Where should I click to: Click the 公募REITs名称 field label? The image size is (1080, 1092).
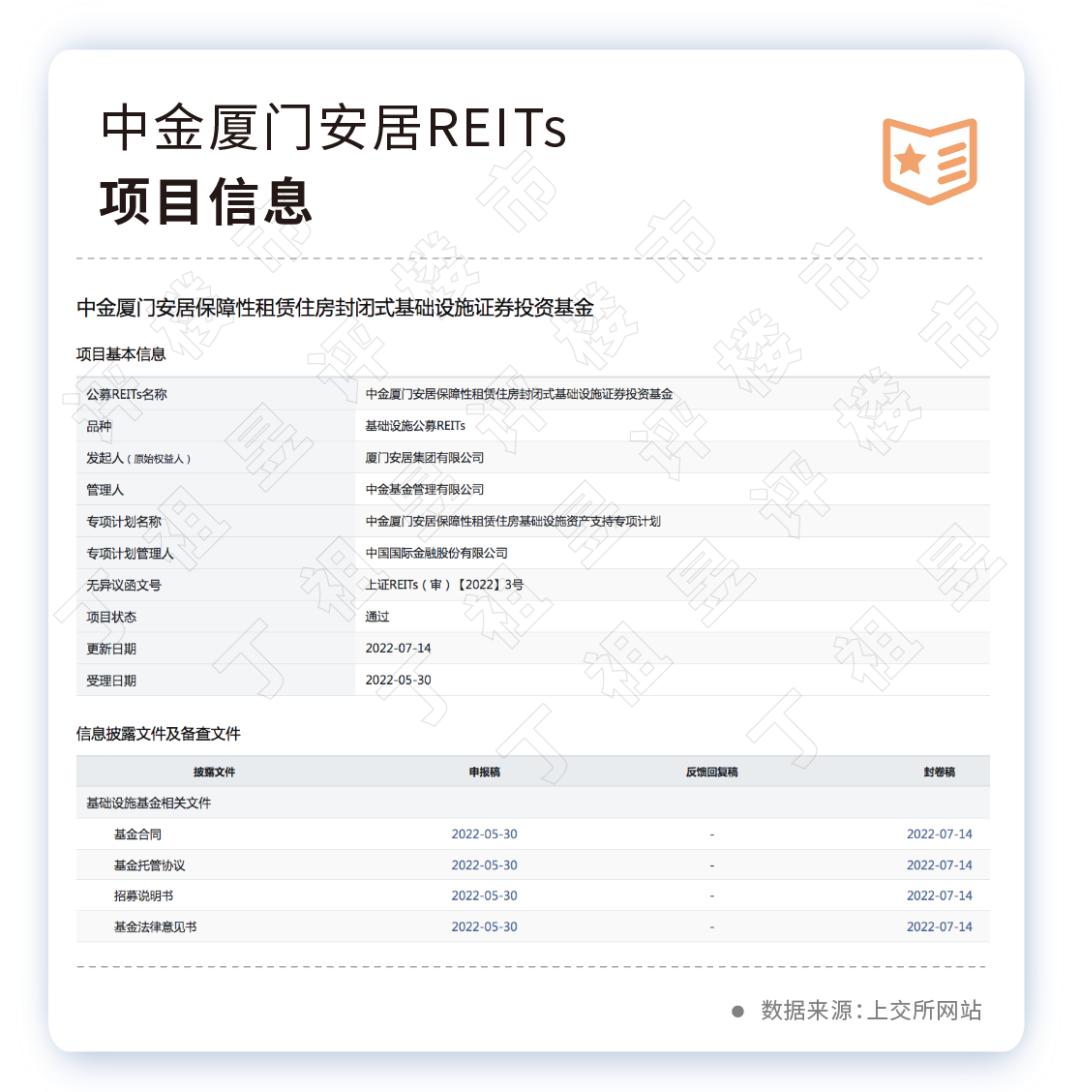coord(127,394)
